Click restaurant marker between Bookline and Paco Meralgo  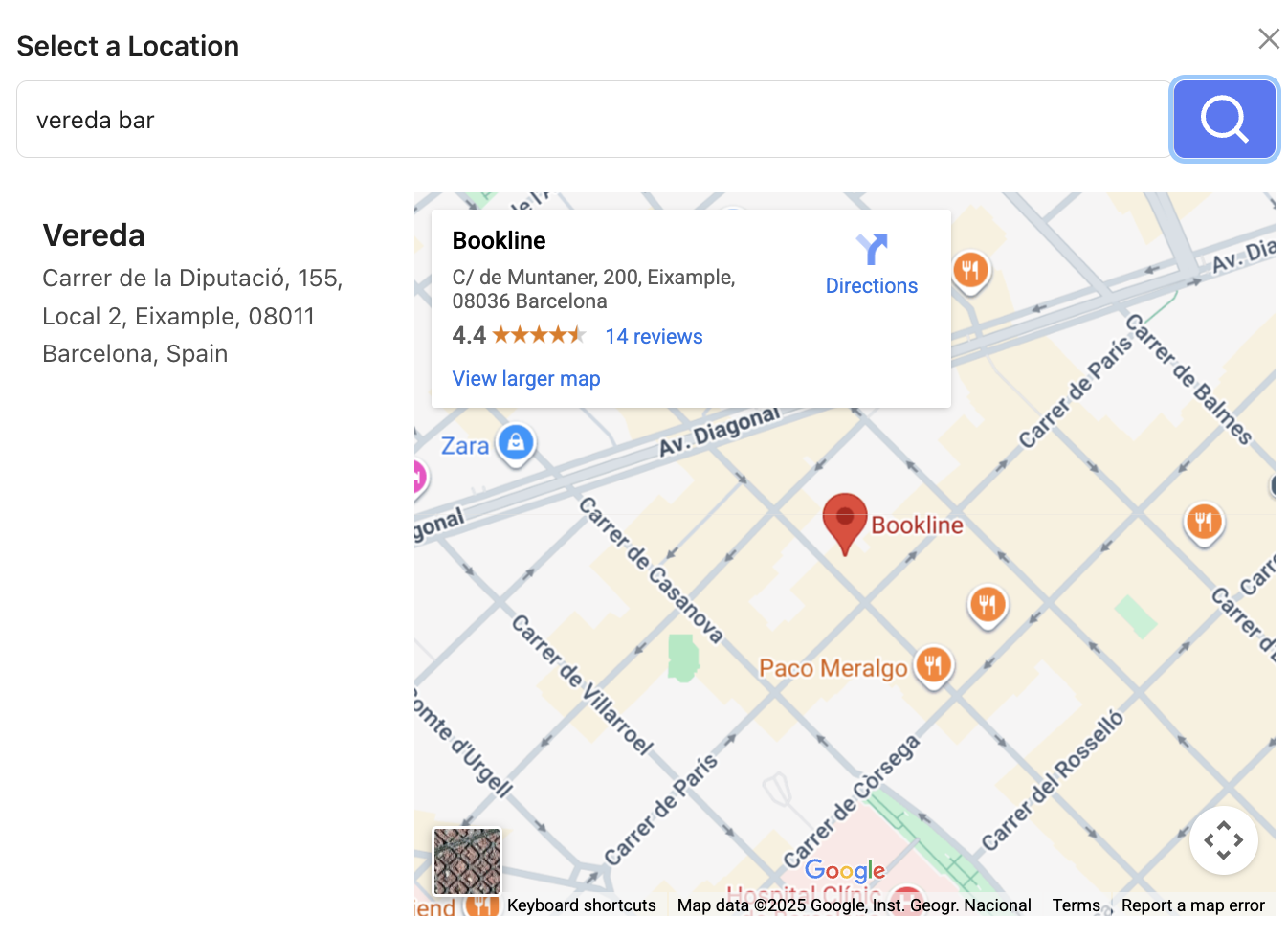click(988, 604)
